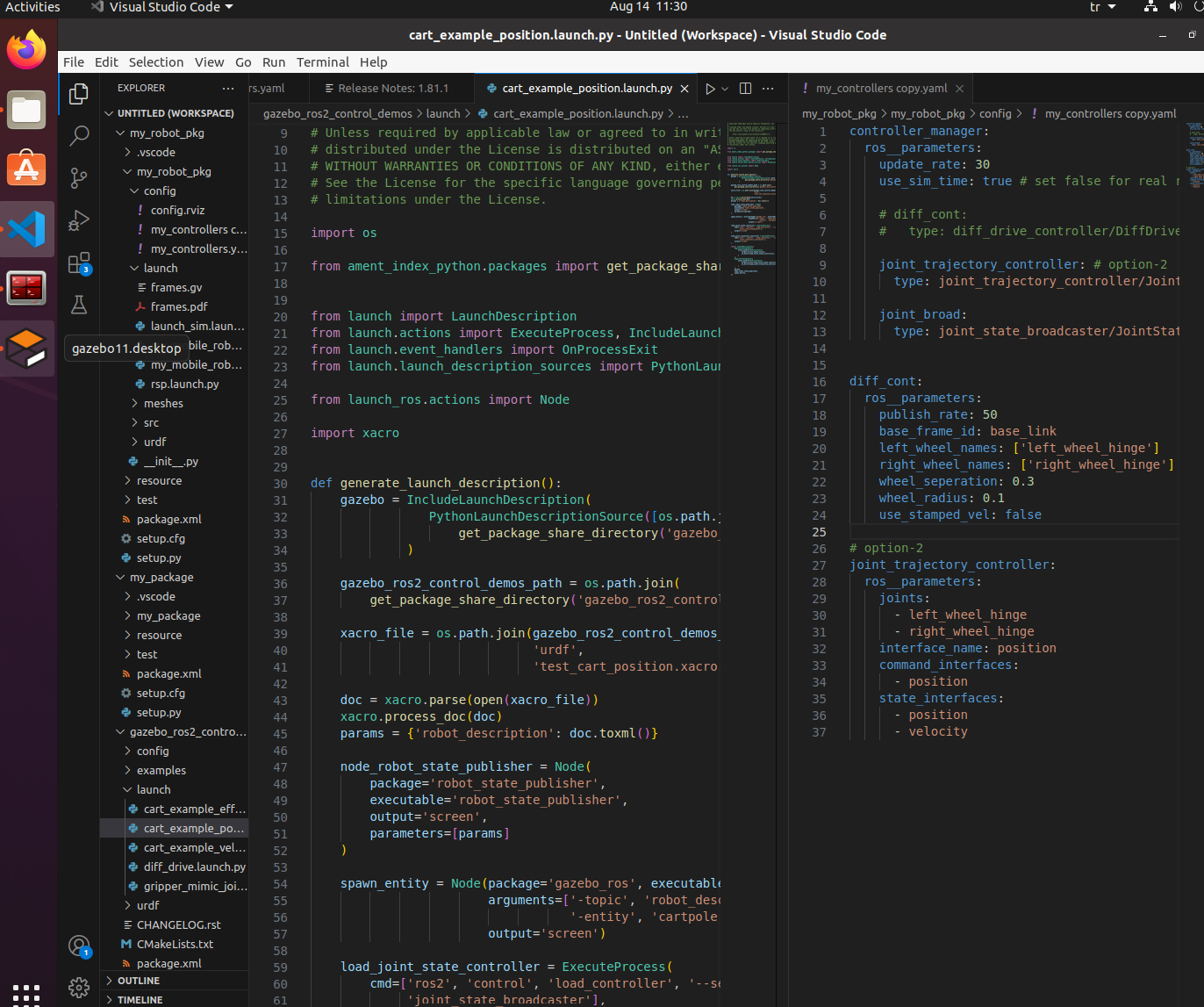Screen dimensions: 1204x1007
Task: Open the Explorer view in activity bar
Action: [79, 93]
